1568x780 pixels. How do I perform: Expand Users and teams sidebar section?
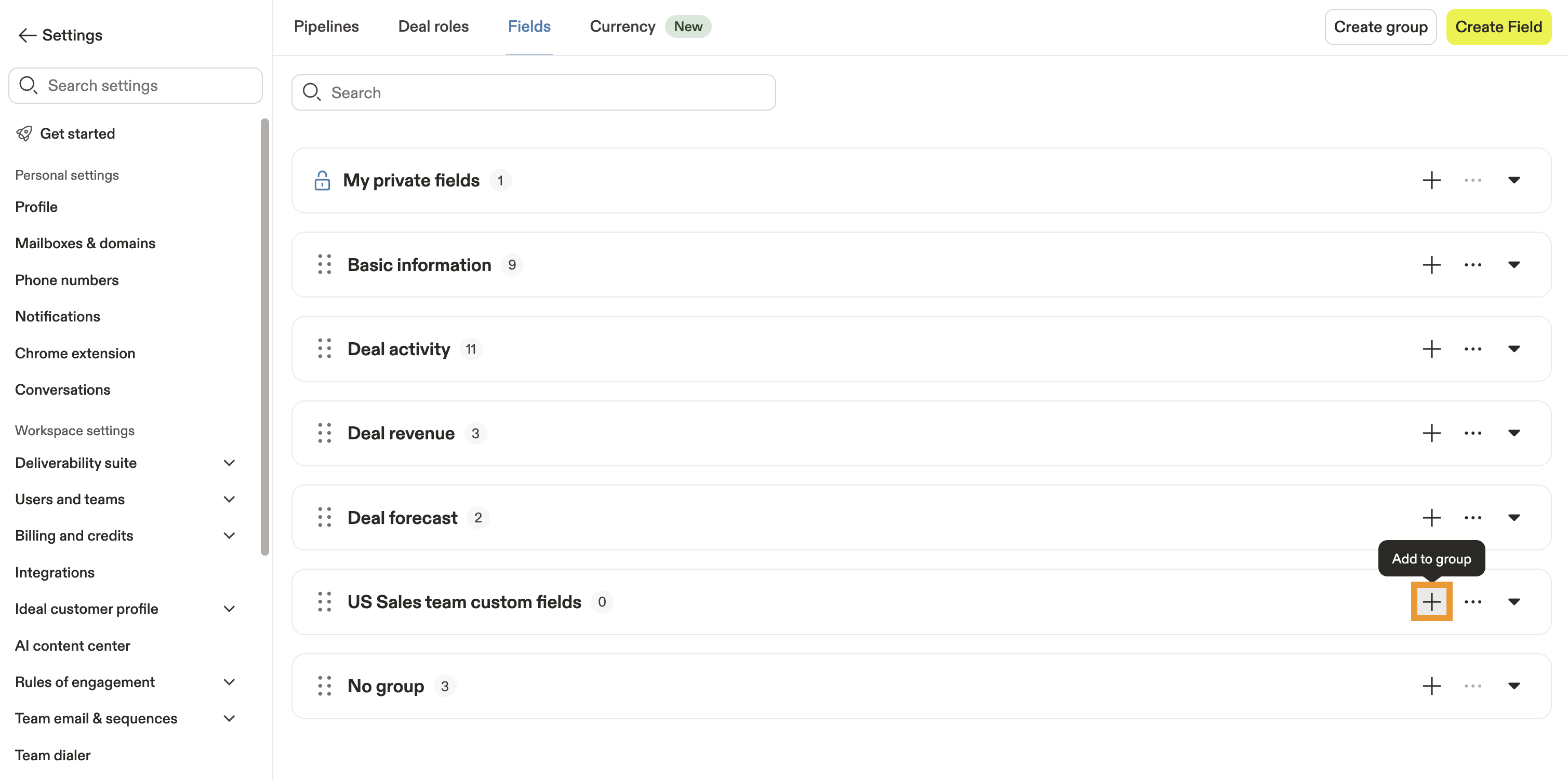[229, 500]
